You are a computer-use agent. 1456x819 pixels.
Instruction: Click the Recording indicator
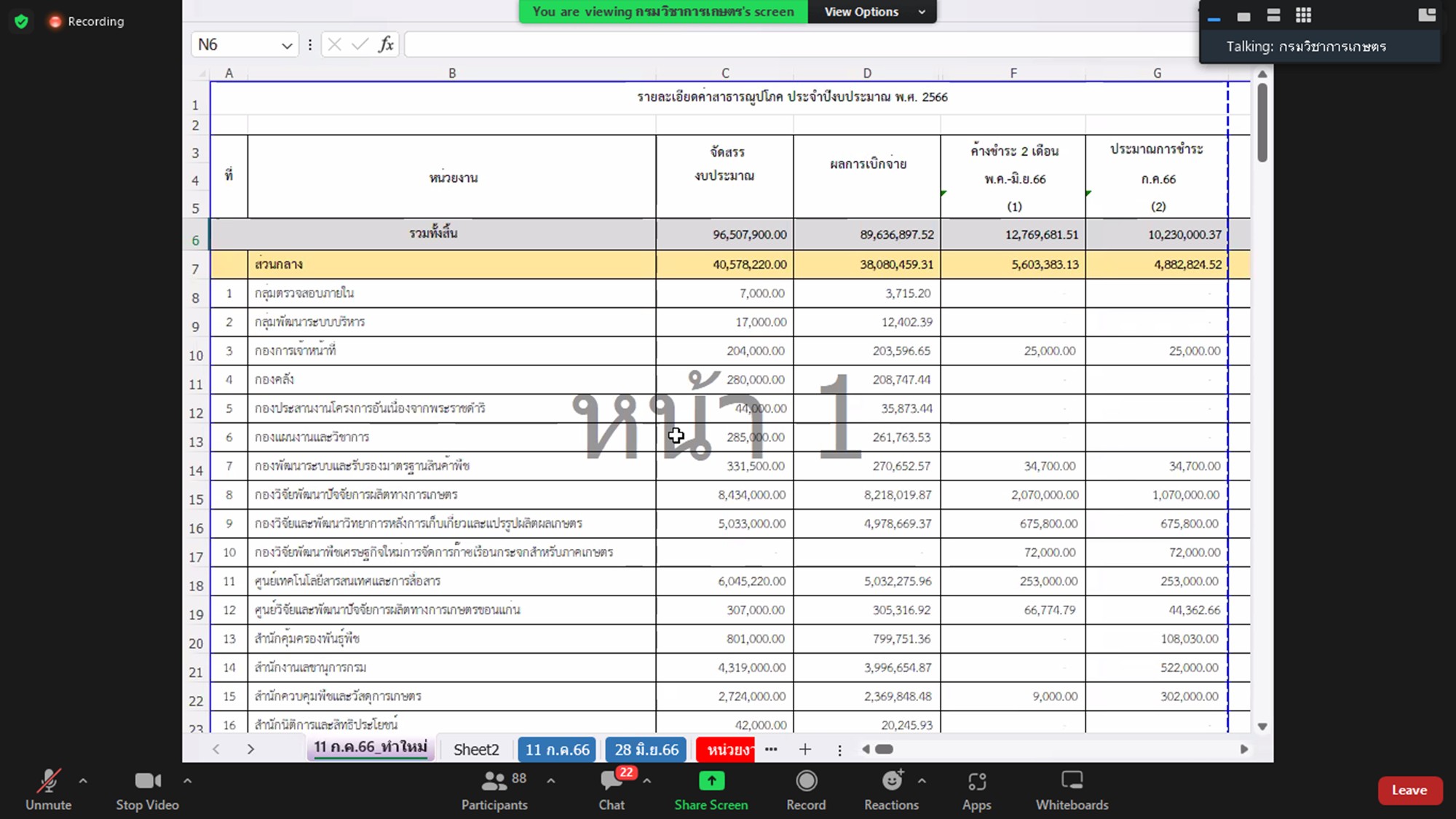87,21
